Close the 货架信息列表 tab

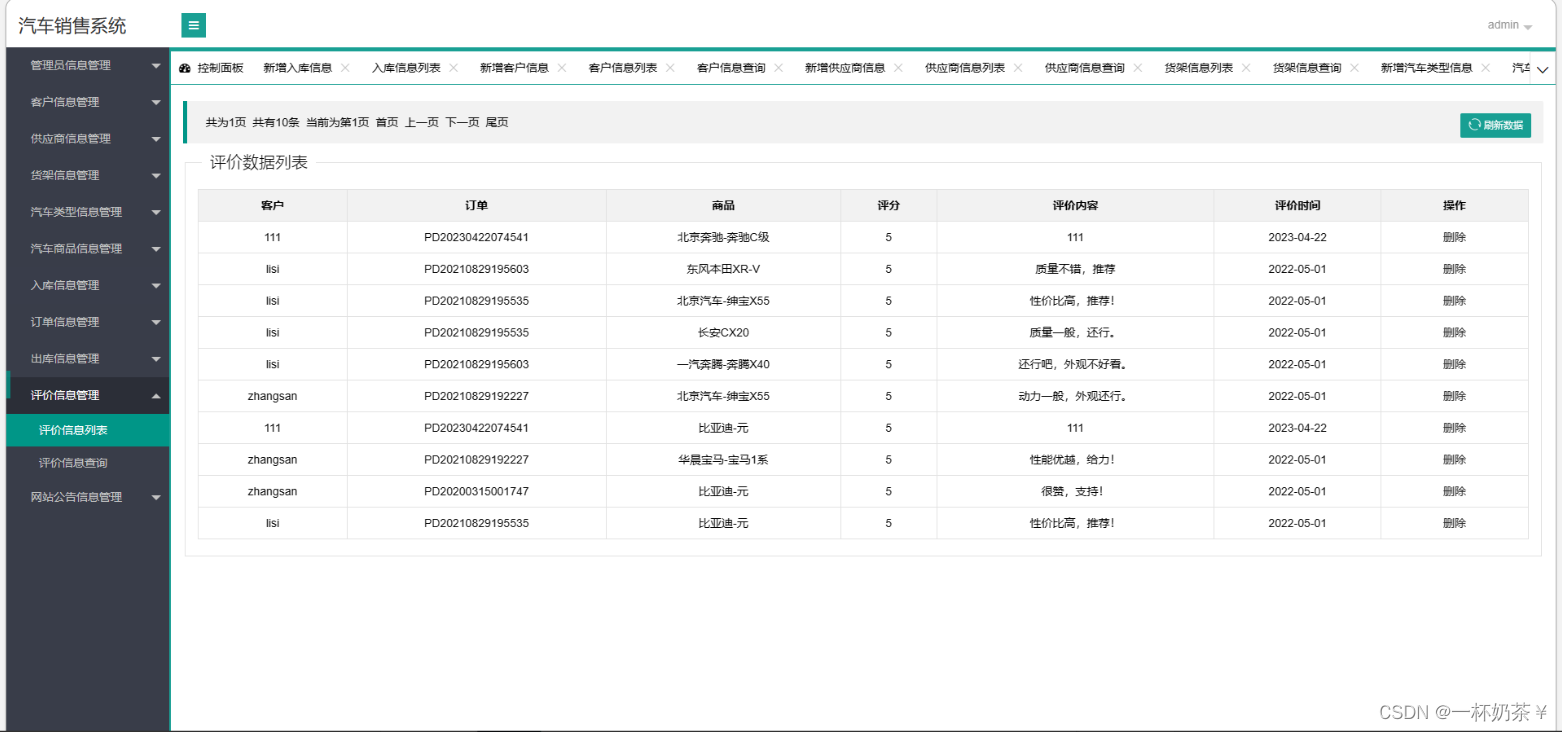click(x=1246, y=68)
